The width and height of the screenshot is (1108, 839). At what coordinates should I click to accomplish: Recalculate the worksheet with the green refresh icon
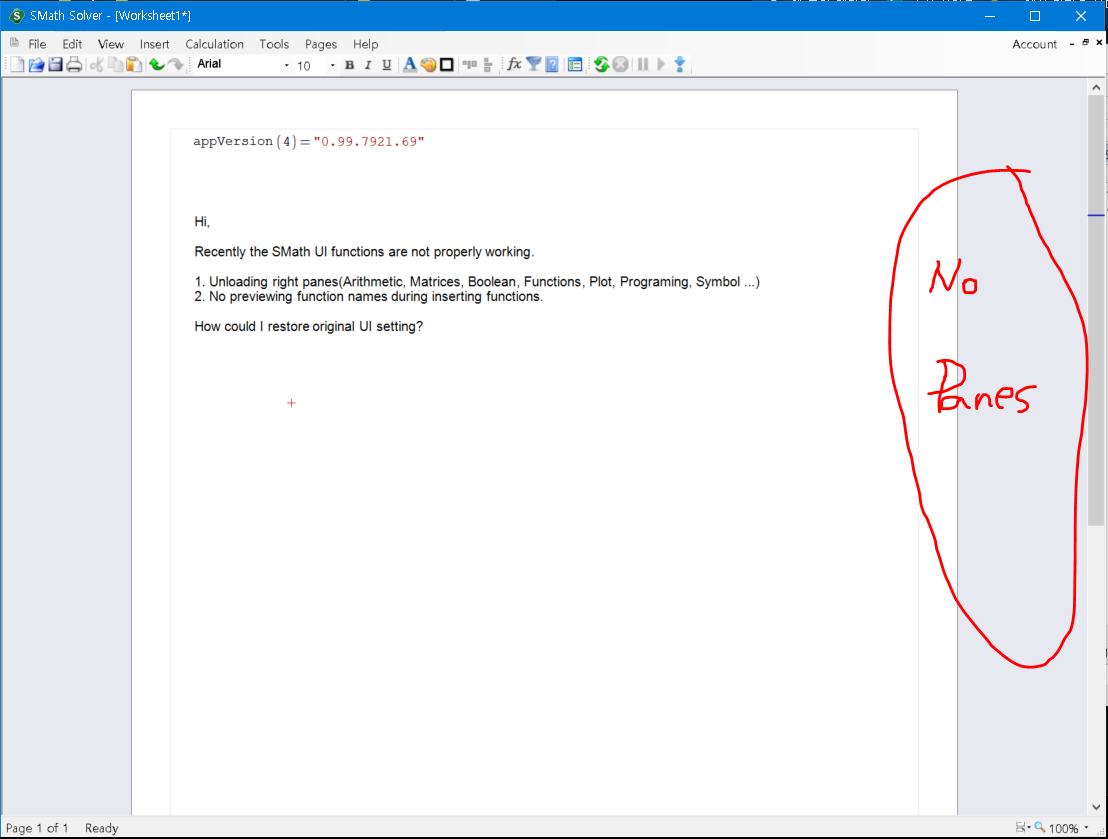click(x=601, y=65)
